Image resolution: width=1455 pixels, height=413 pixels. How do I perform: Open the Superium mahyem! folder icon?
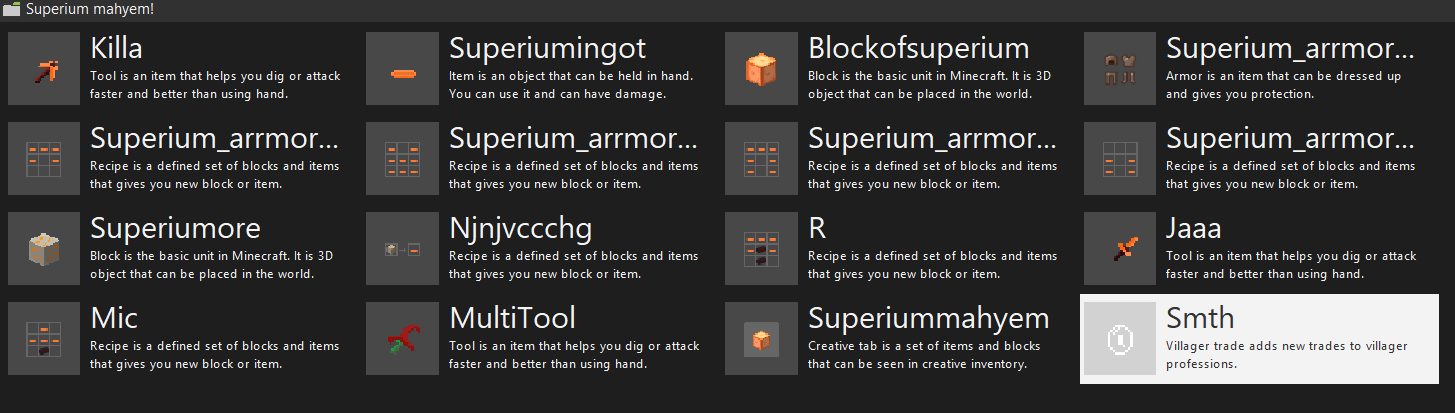click(11, 9)
